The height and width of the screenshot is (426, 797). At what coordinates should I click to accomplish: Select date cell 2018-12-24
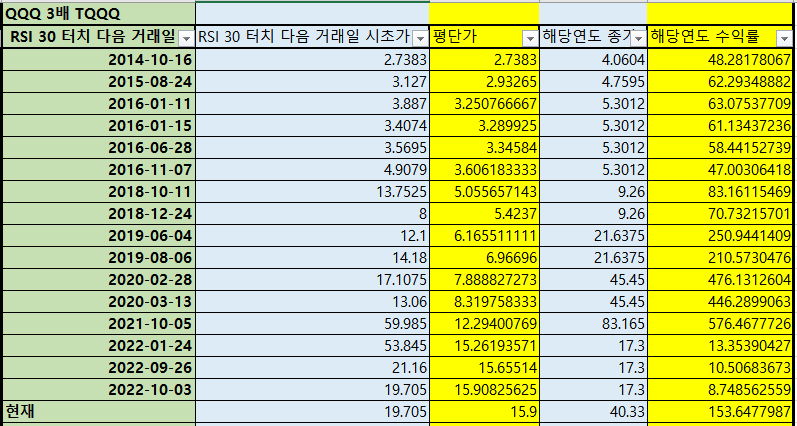point(99,214)
